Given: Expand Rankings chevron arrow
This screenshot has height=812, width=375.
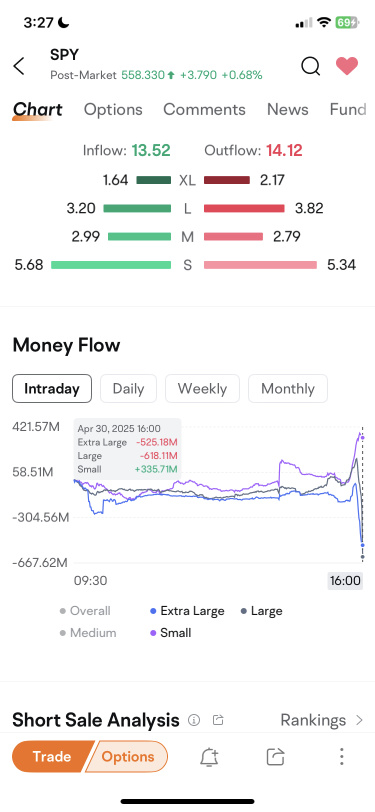Looking at the screenshot, I should coord(359,720).
